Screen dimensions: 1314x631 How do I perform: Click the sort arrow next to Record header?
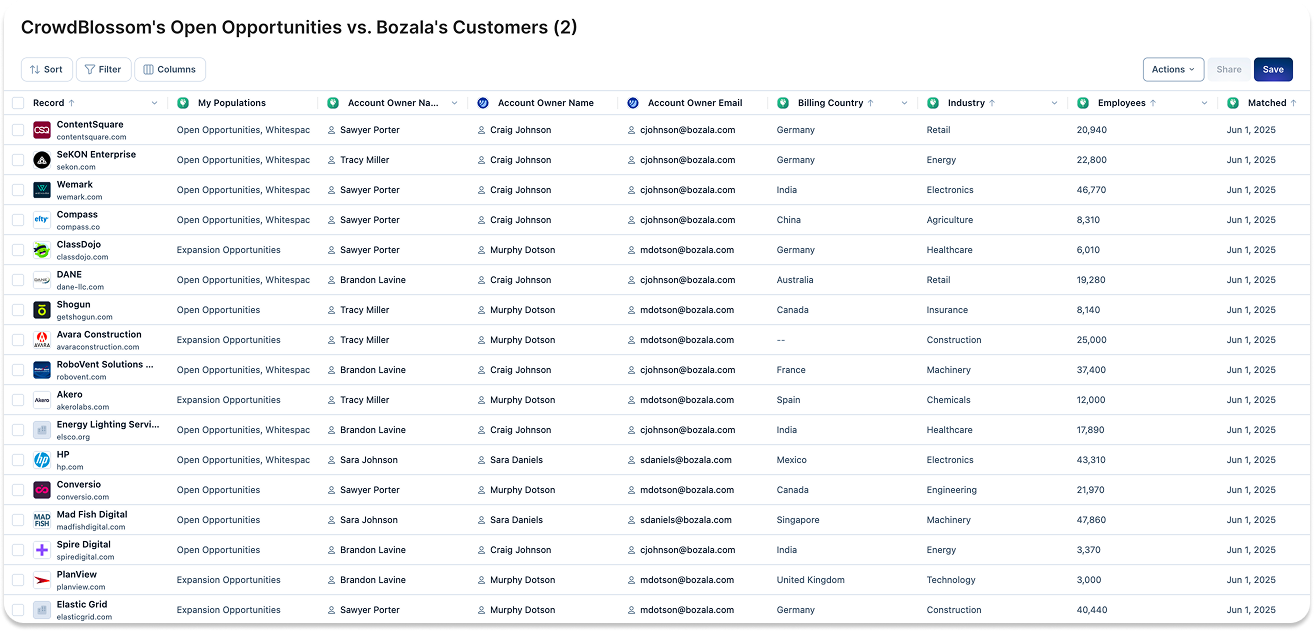[x=71, y=103]
